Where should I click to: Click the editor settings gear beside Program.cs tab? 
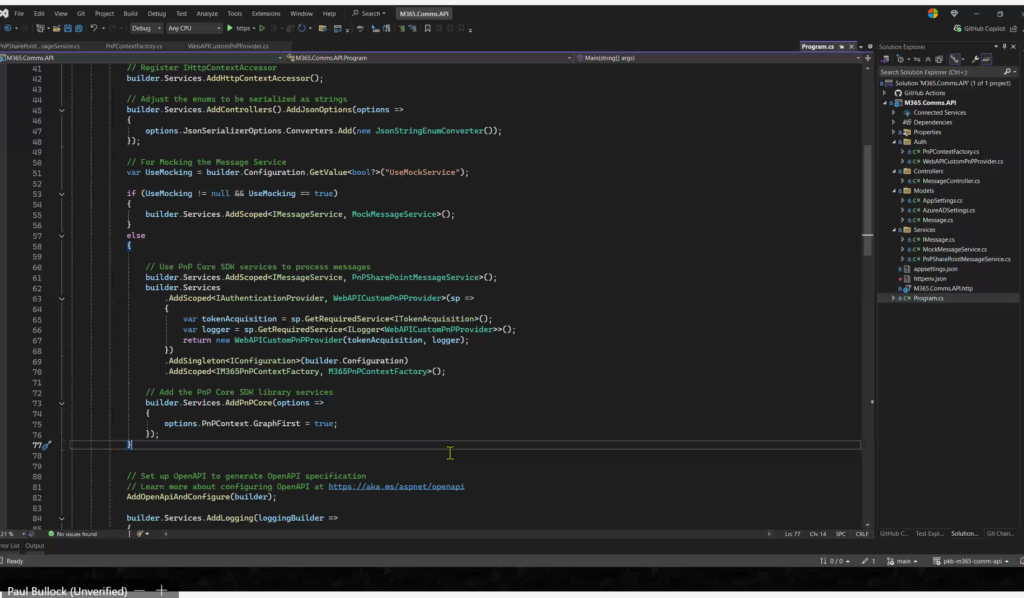[x=870, y=46]
